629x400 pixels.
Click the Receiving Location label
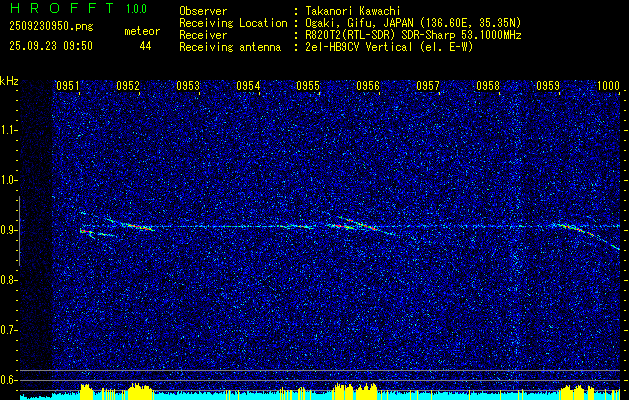[233, 23]
